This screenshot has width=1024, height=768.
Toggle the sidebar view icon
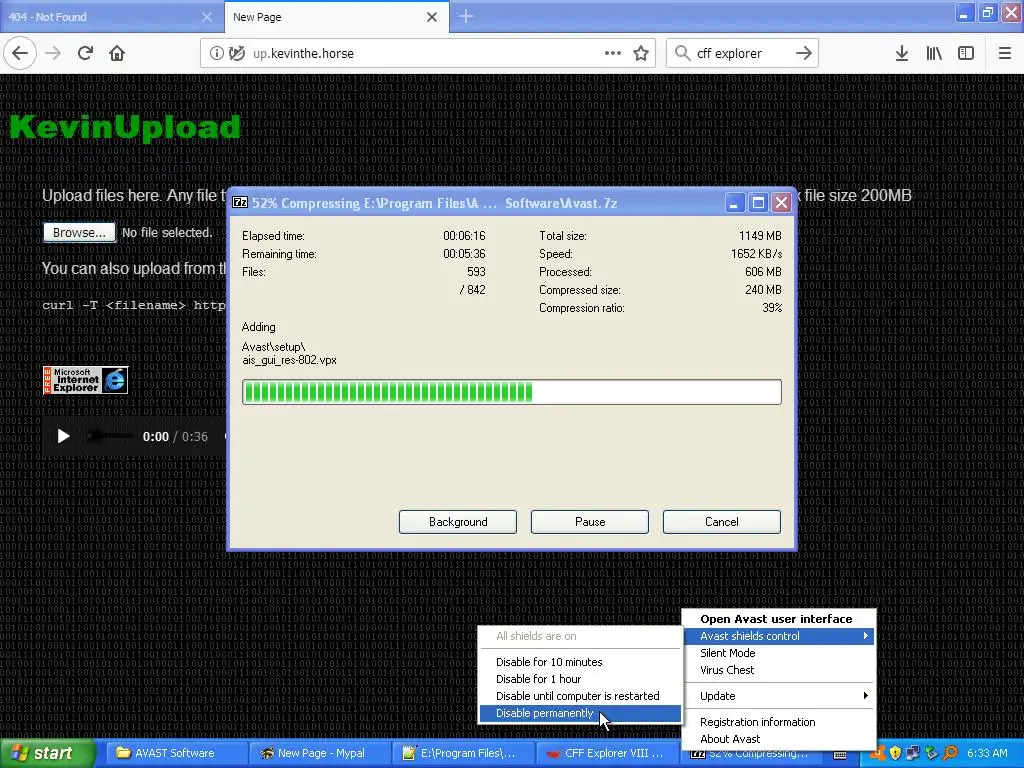point(966,54)
